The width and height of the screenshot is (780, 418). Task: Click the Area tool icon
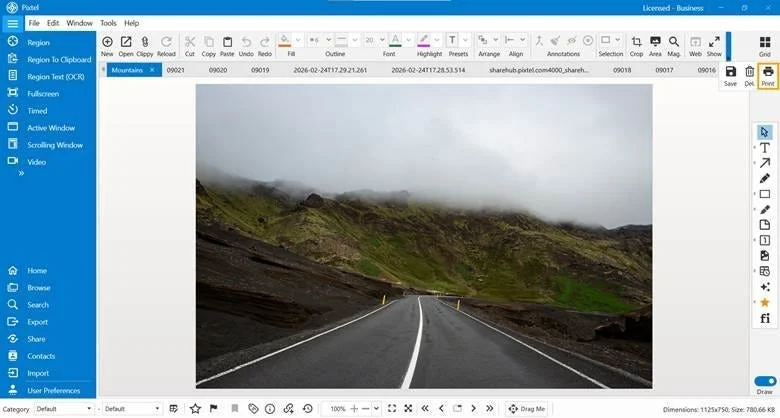655,42
